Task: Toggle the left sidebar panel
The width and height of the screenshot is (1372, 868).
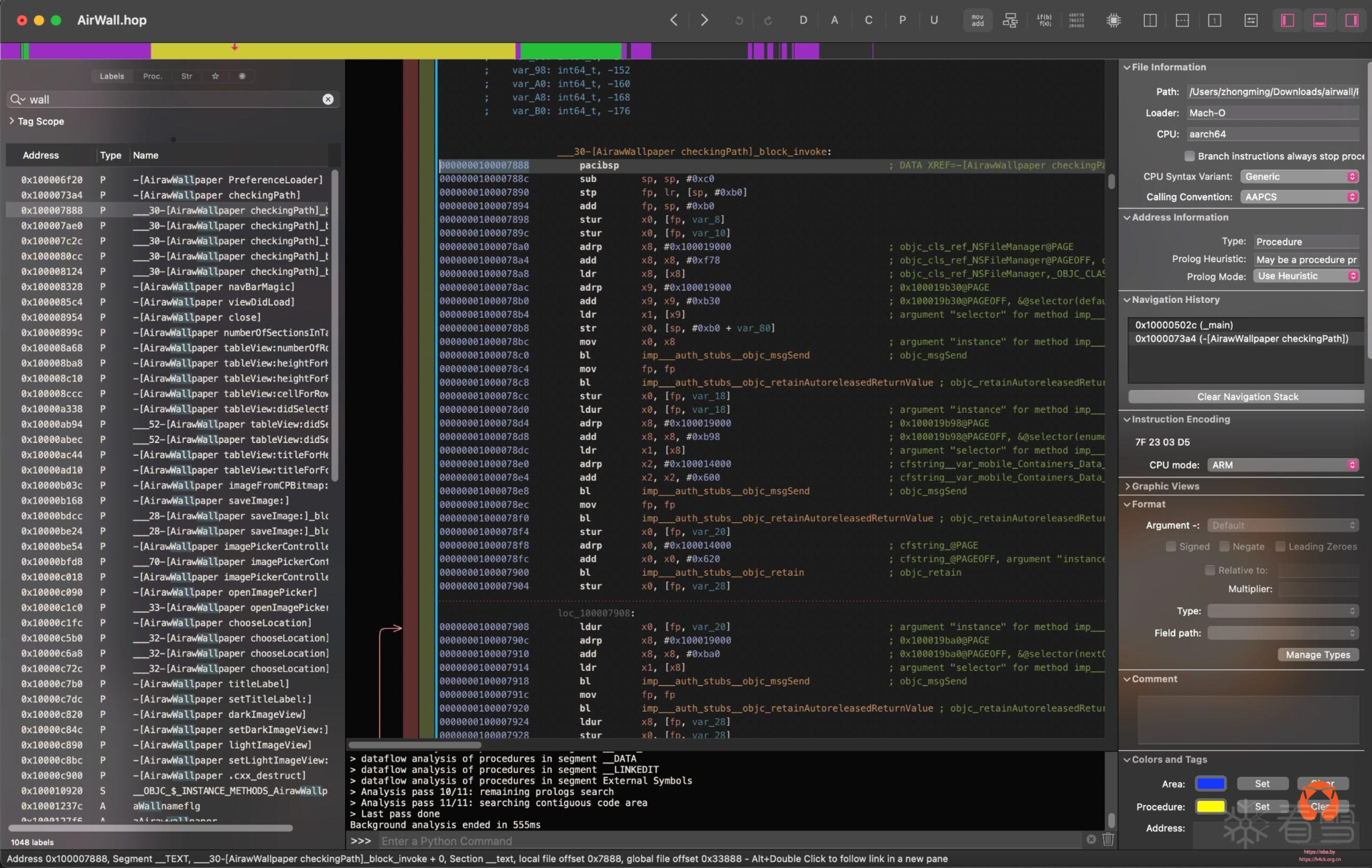Action: point(1287,21)
